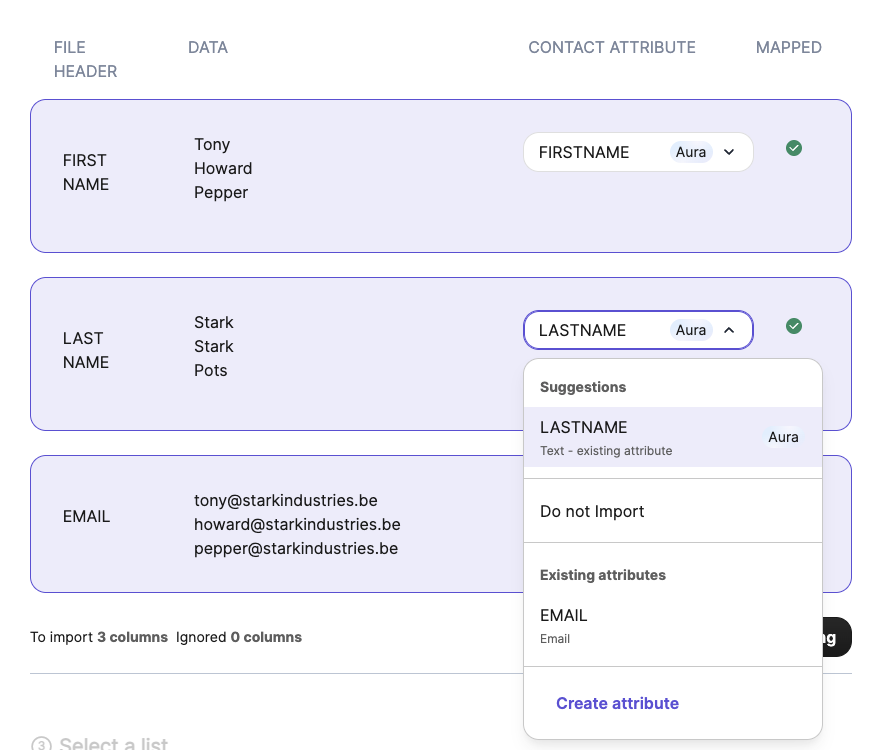Click the Aura badge in FIRSTNAME field
The width and height of the screenshot is (888, 750).
690,152
